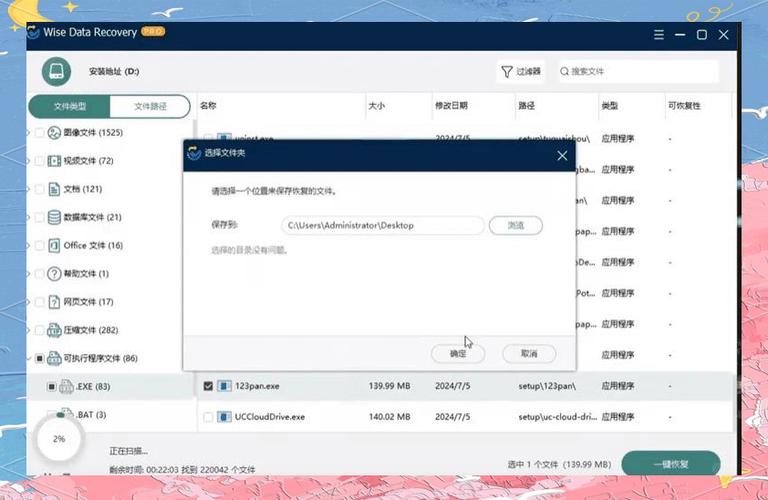The height and width of the screenshot is (500, 768).
Task: Click 取消 in the folder dialog
Action: [529, 354]
